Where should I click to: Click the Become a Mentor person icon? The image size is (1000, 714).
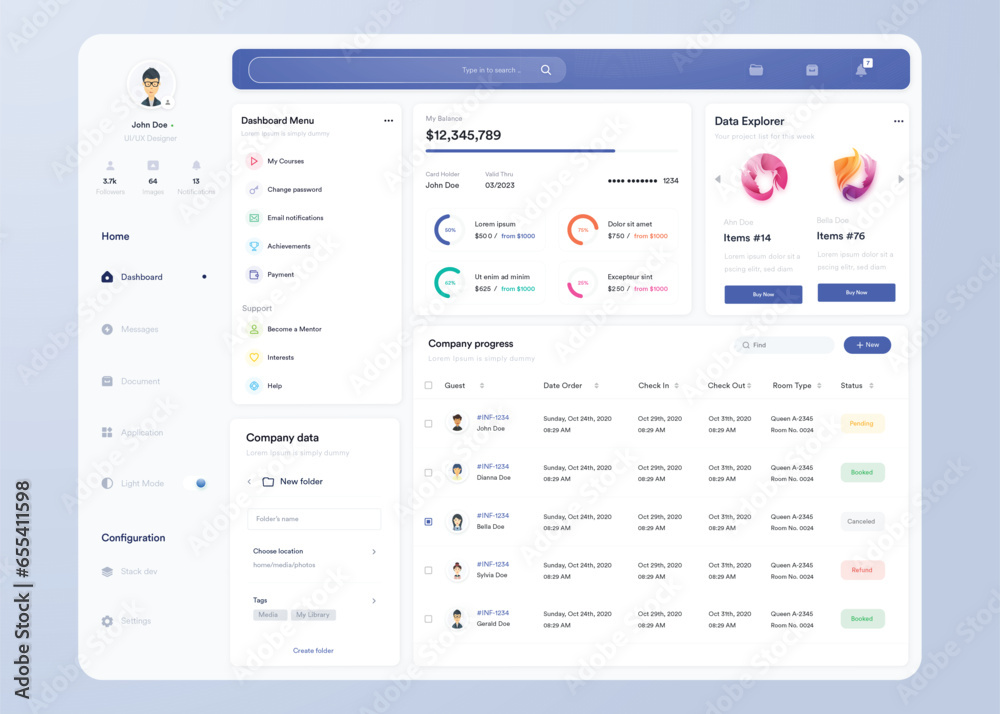pos(254,329)
